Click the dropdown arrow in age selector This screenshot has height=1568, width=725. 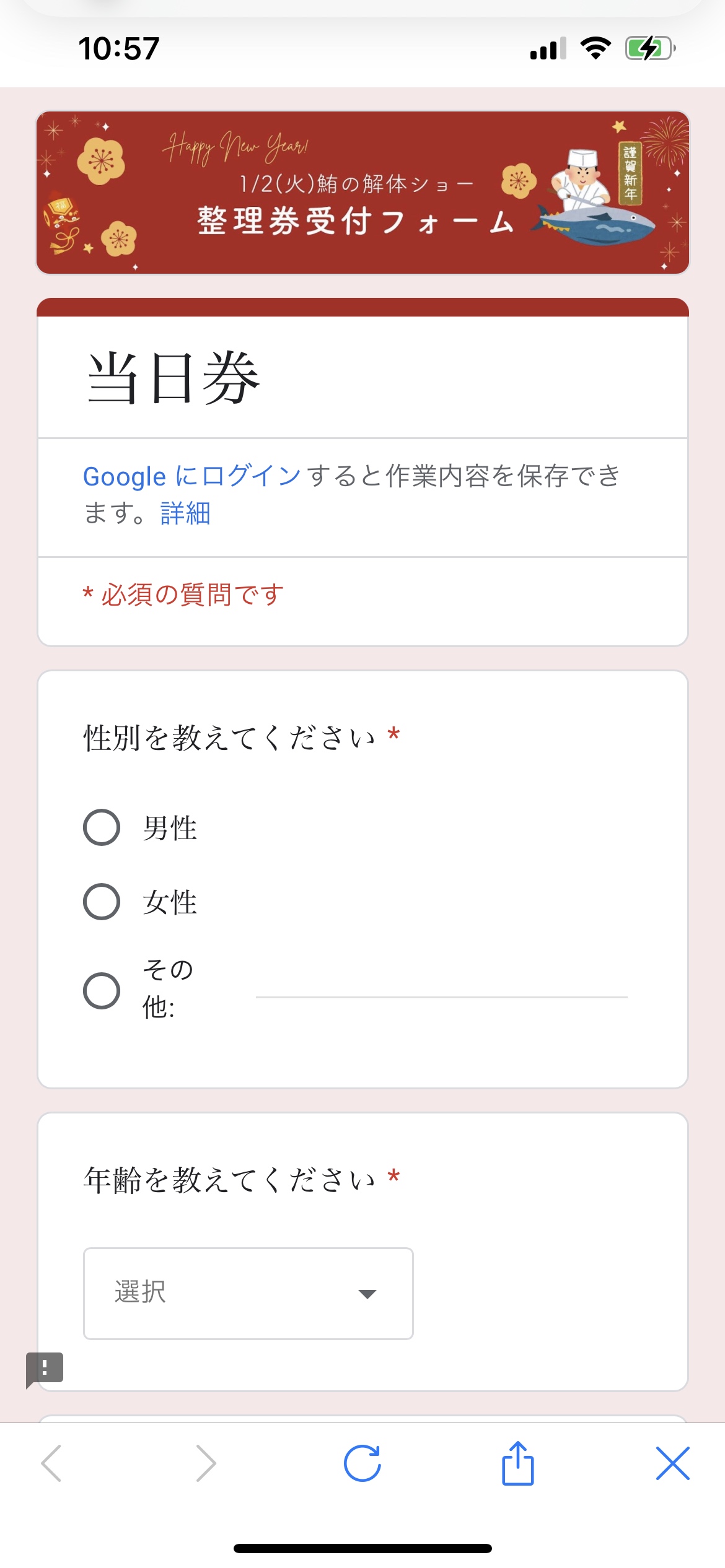(x=367, y=1294)
